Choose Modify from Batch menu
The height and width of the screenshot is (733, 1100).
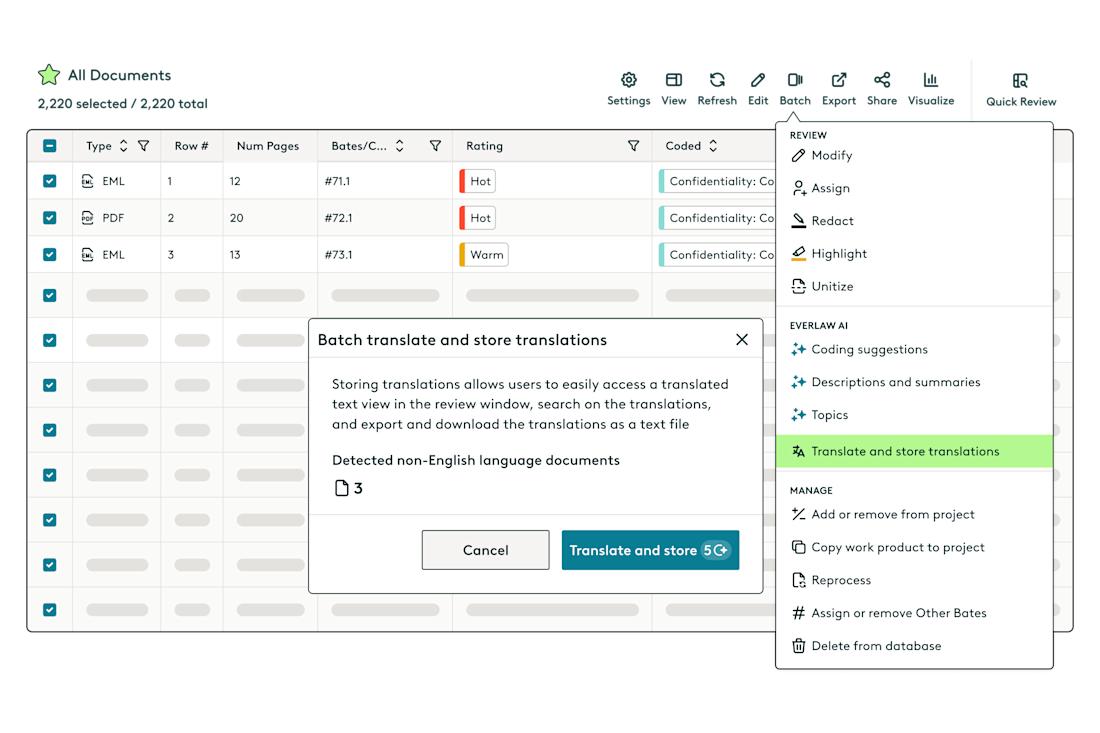tap(915, 155)
